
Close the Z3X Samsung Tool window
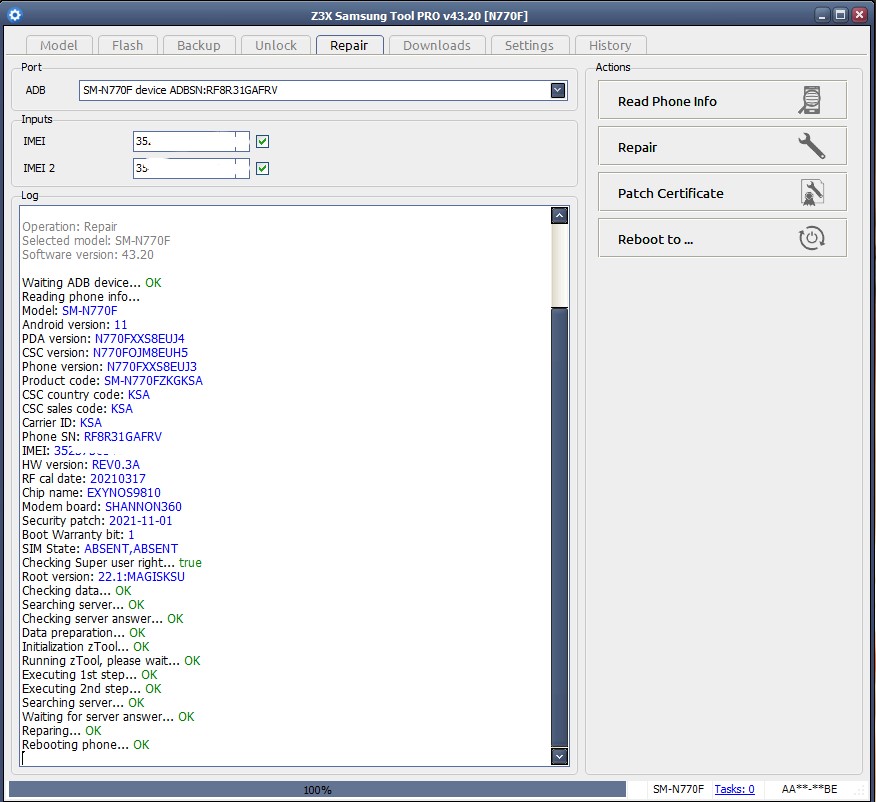click(x=859, y=15)
